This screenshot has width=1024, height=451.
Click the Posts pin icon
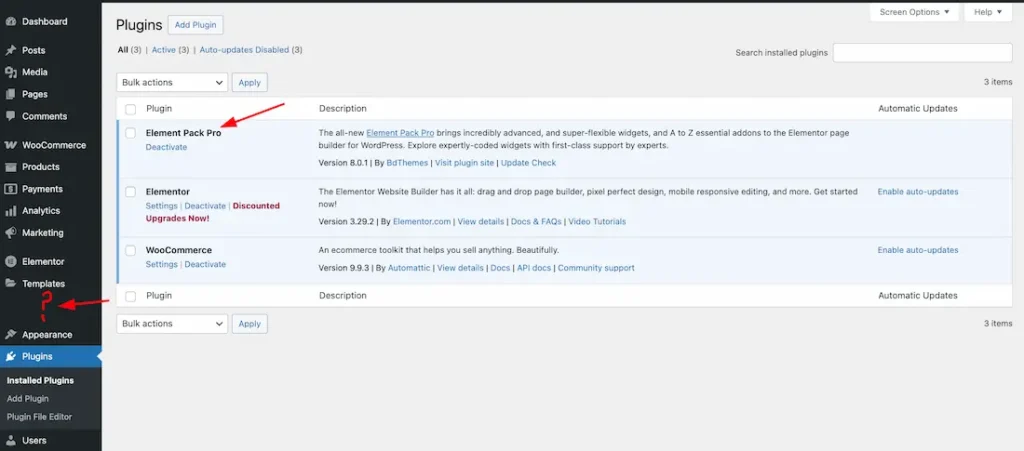pos(11,50)
